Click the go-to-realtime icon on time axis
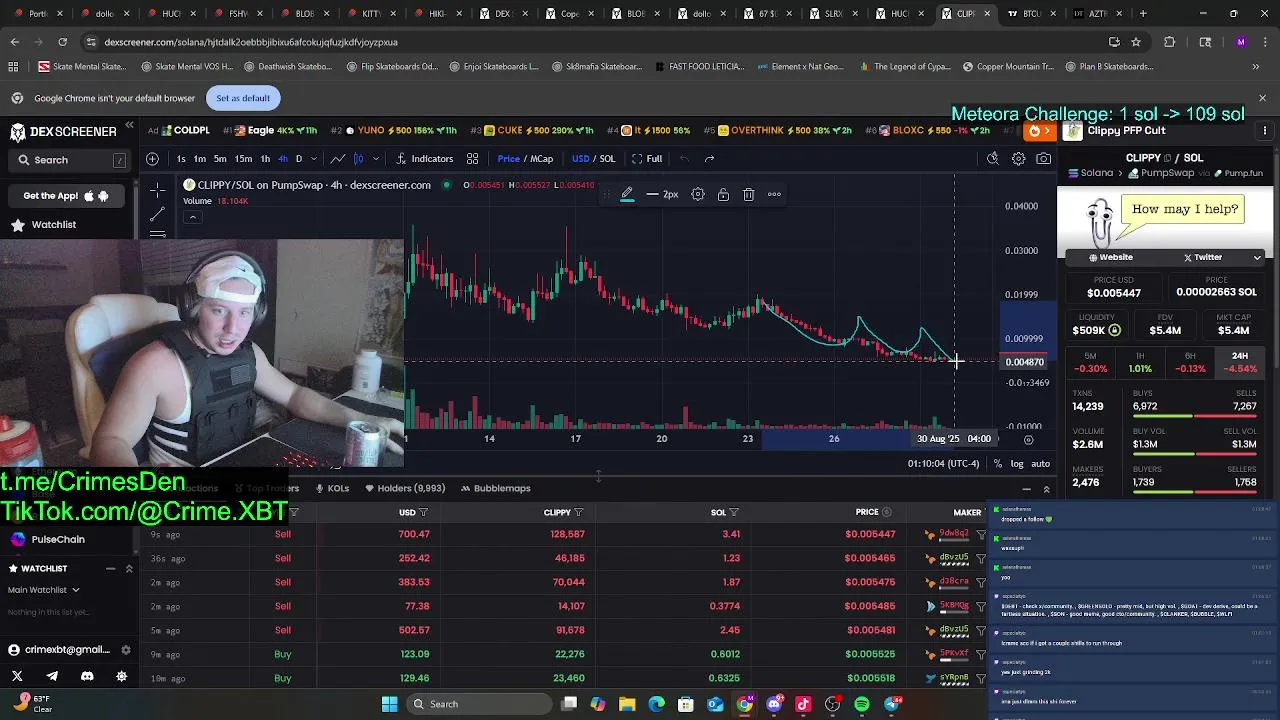This screenshot has height=720, width=1280. click(1028, 439)
